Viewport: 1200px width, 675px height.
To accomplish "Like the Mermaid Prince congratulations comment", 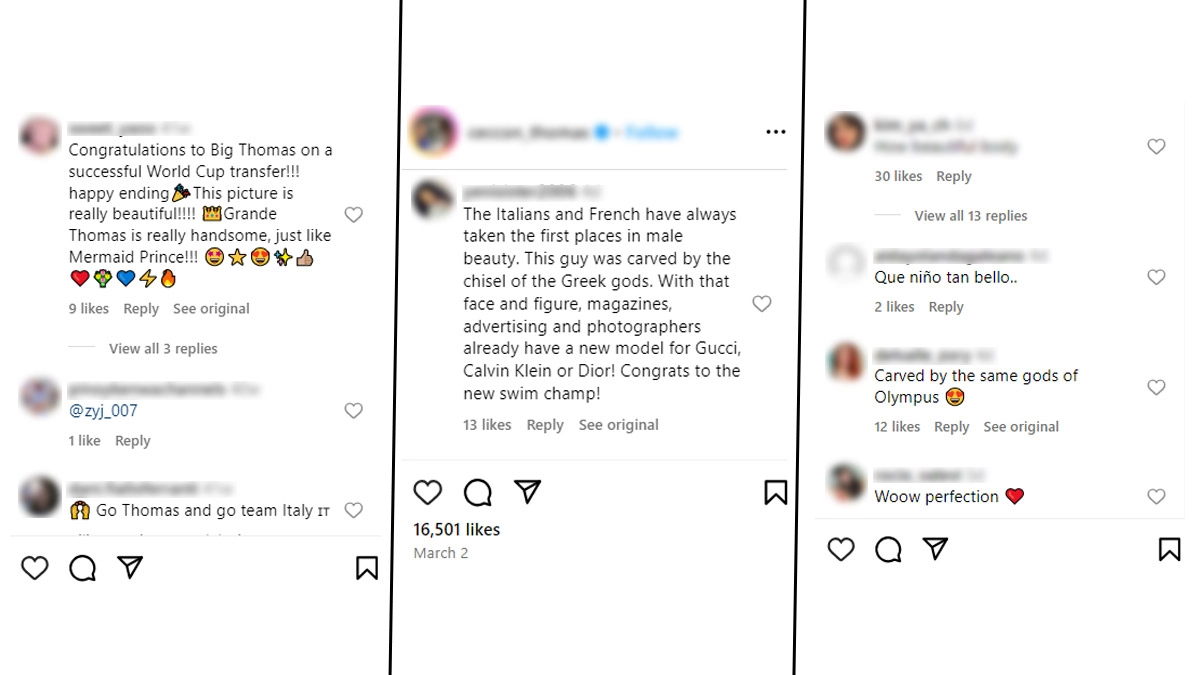I will pyautogui.click(x=353, y=215).
